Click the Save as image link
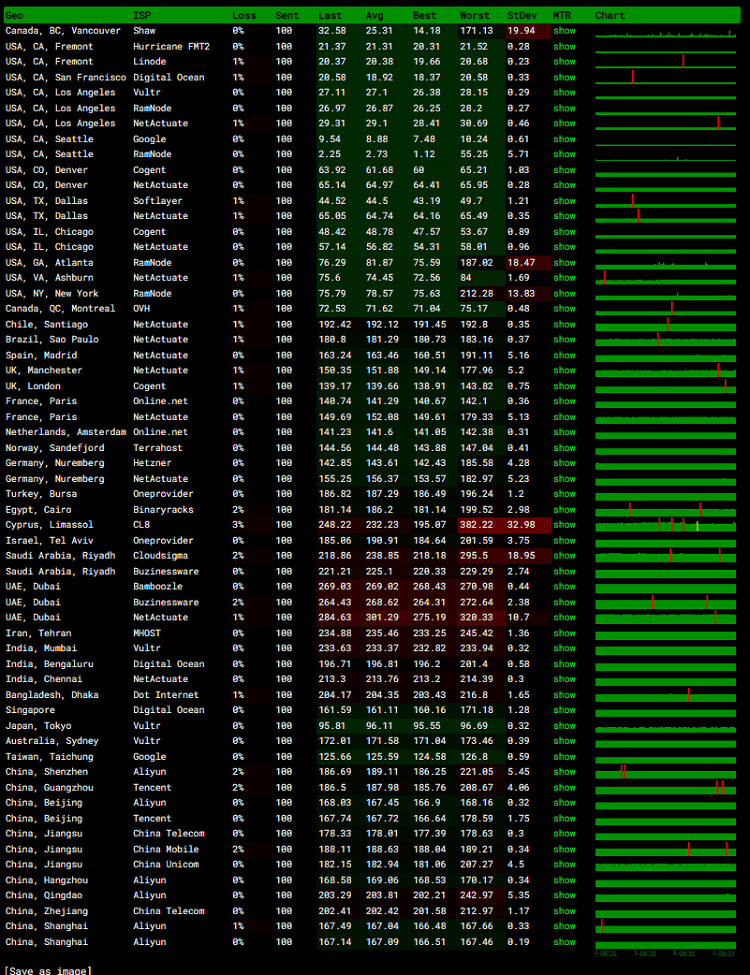This screenshot has width=750, height=975. coord(48,971)
